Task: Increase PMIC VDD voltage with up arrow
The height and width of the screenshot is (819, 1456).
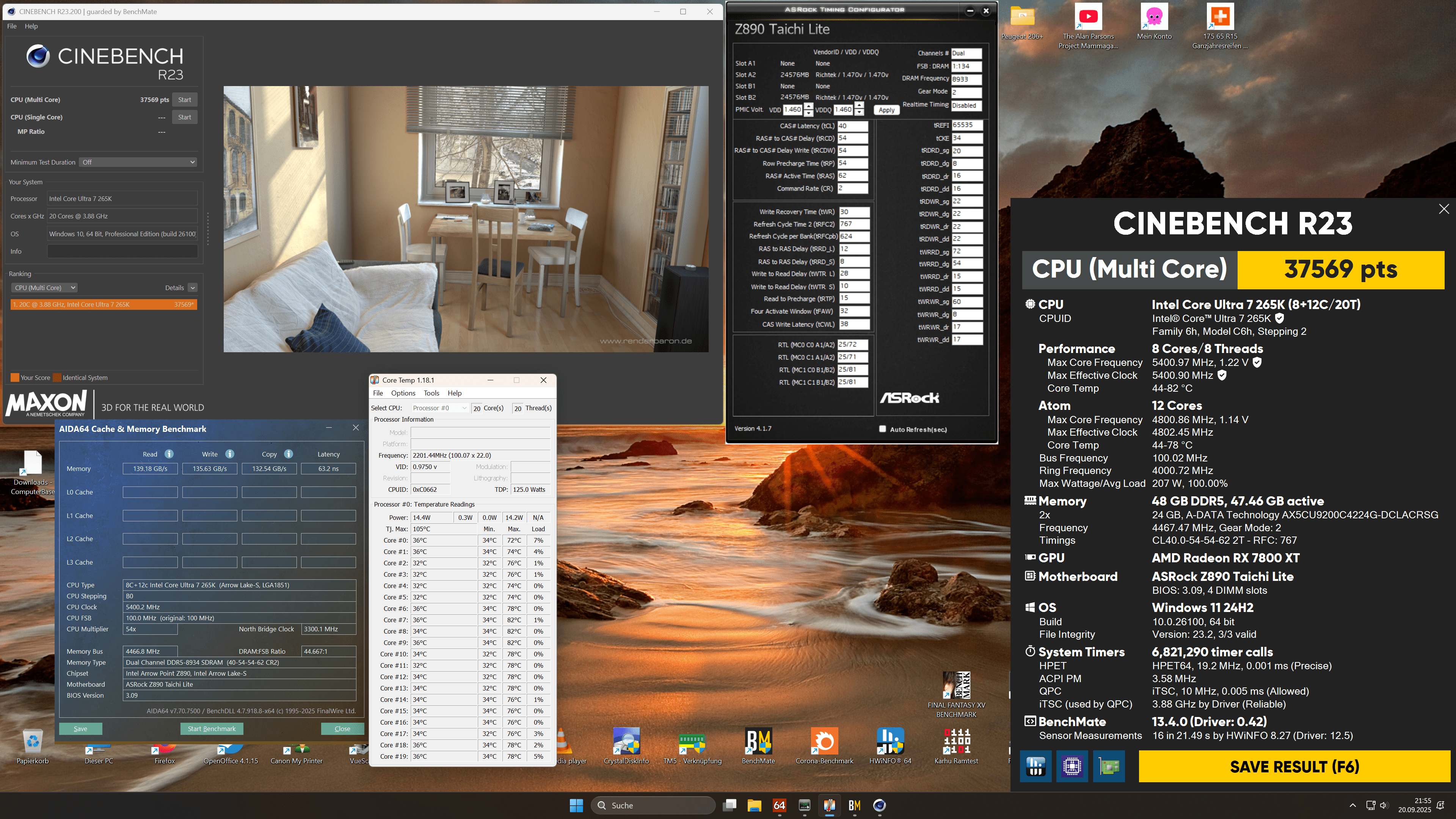Action: point(808,106)
